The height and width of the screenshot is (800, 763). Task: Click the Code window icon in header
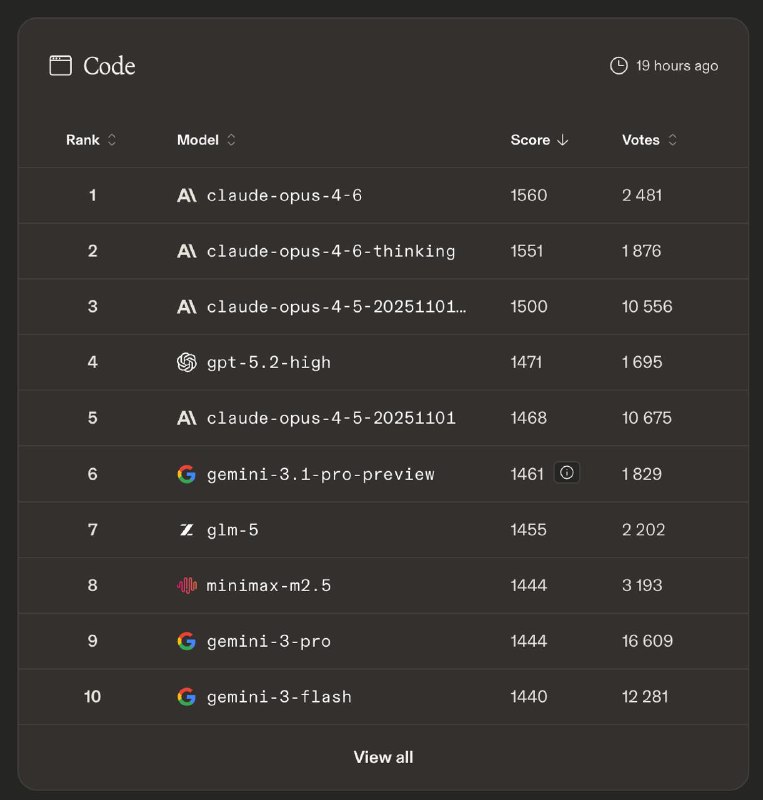tap(61, 66)
